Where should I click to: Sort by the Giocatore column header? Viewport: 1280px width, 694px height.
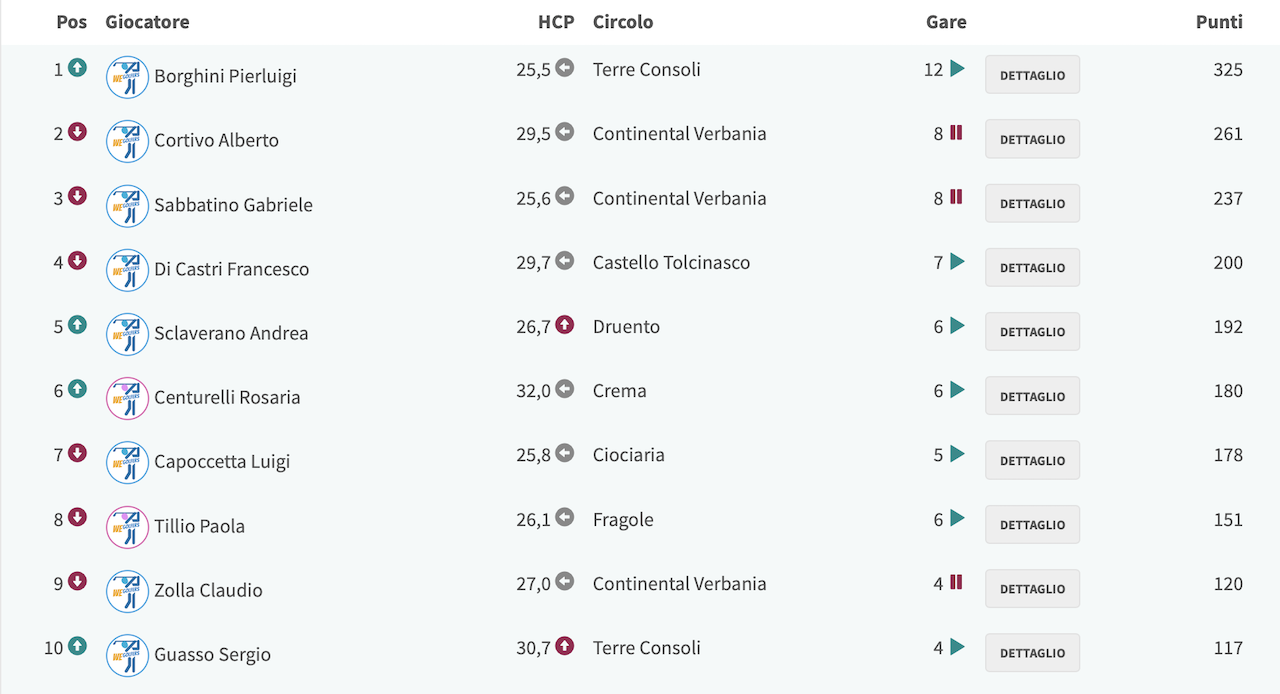click(x=147, y=22)
